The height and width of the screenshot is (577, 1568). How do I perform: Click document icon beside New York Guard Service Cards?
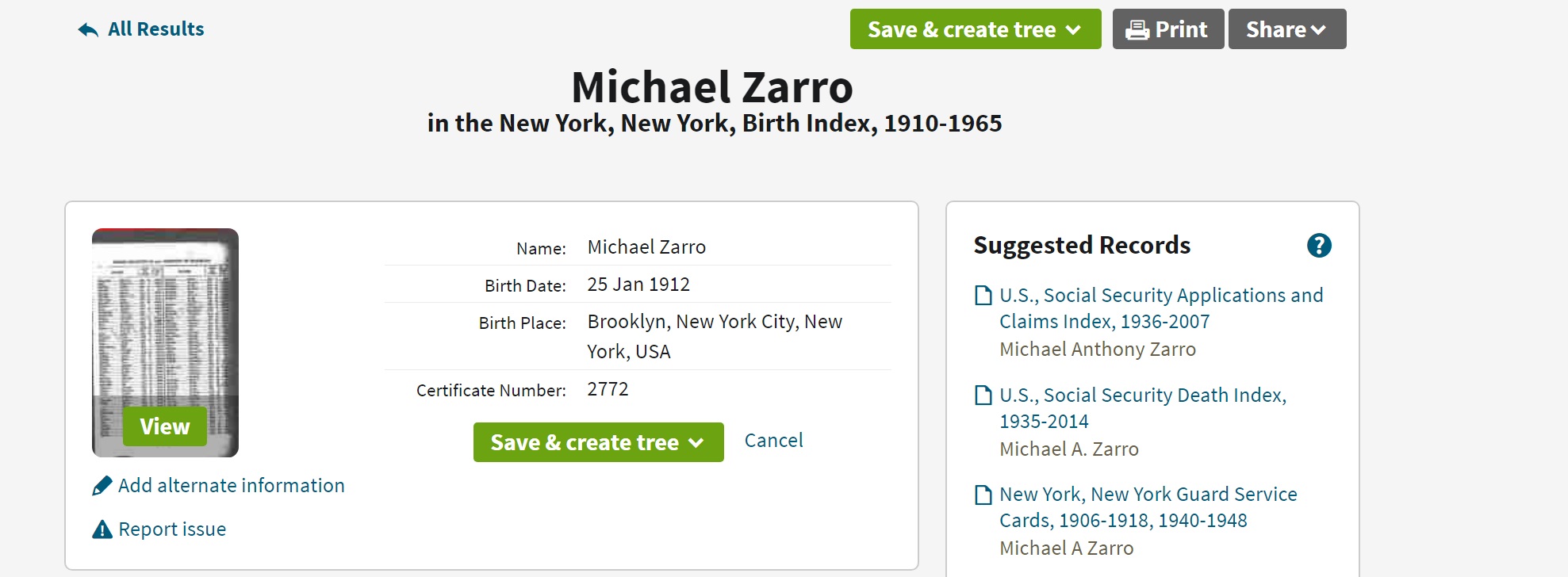pos(983,495)
